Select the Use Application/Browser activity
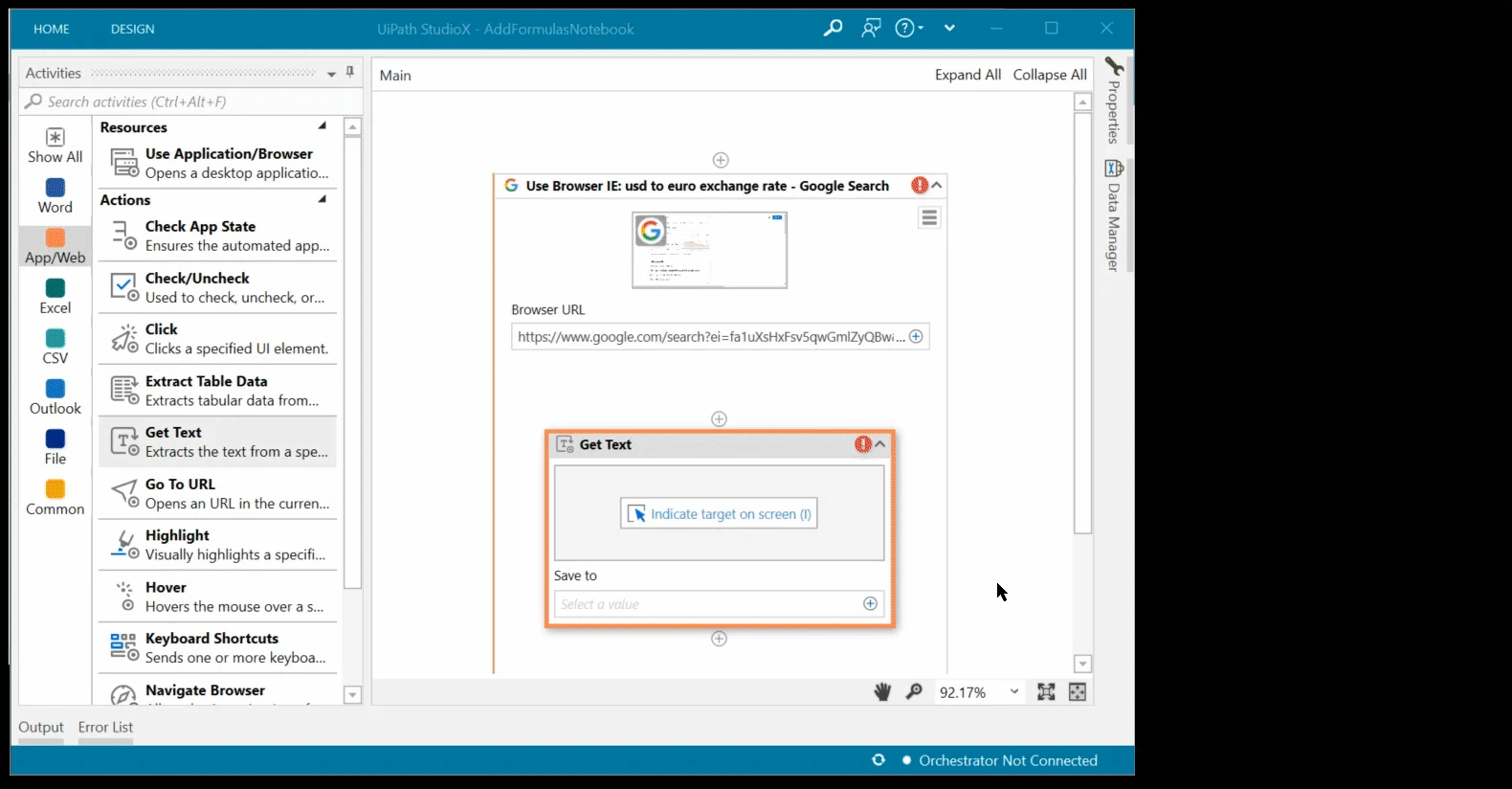 coord(218,163)
